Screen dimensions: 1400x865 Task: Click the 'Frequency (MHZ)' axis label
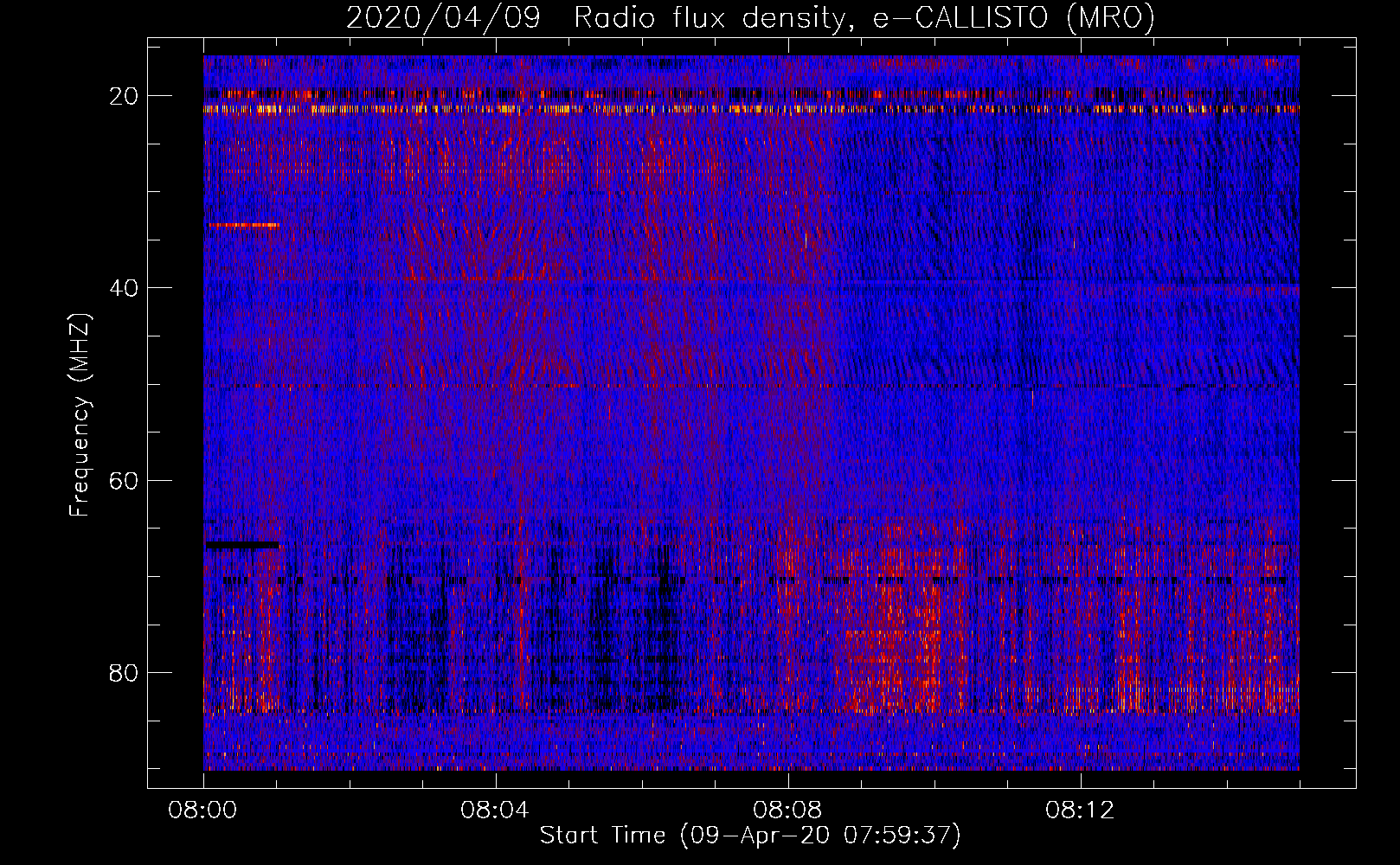(x=80, y=414)
